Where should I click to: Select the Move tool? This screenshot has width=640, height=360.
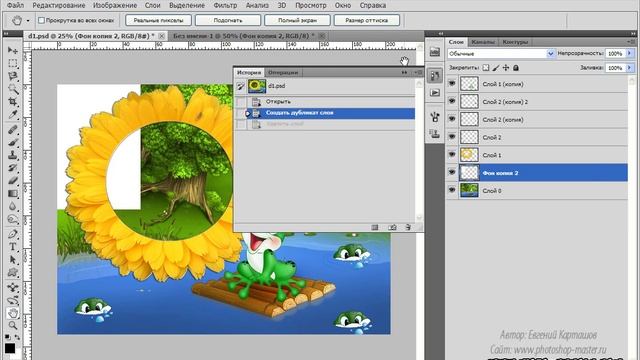point(13,50)
